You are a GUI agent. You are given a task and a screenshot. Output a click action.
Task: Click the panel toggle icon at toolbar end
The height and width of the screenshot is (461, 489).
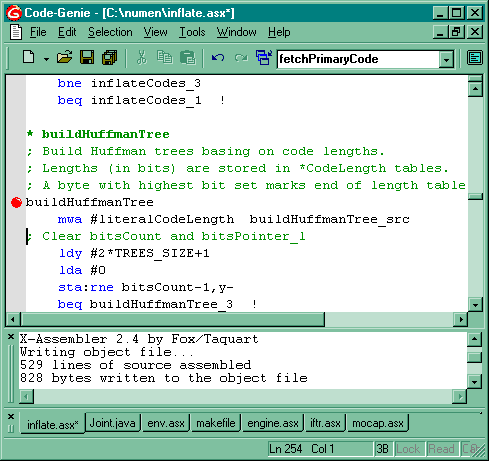(474, 58)
